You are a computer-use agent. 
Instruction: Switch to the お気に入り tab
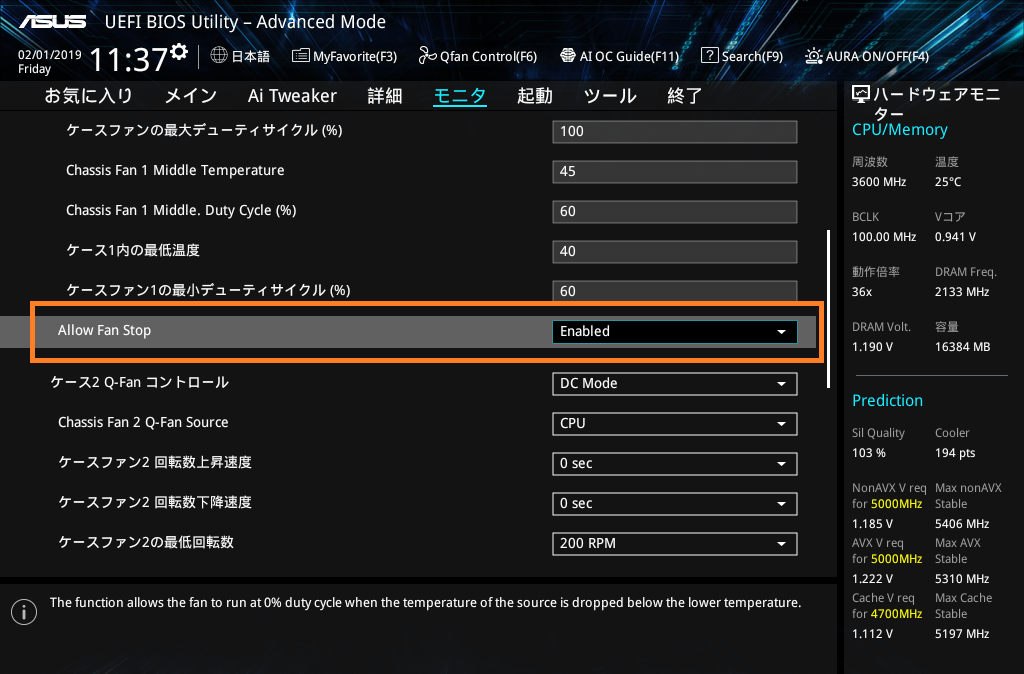coord(89,96)
